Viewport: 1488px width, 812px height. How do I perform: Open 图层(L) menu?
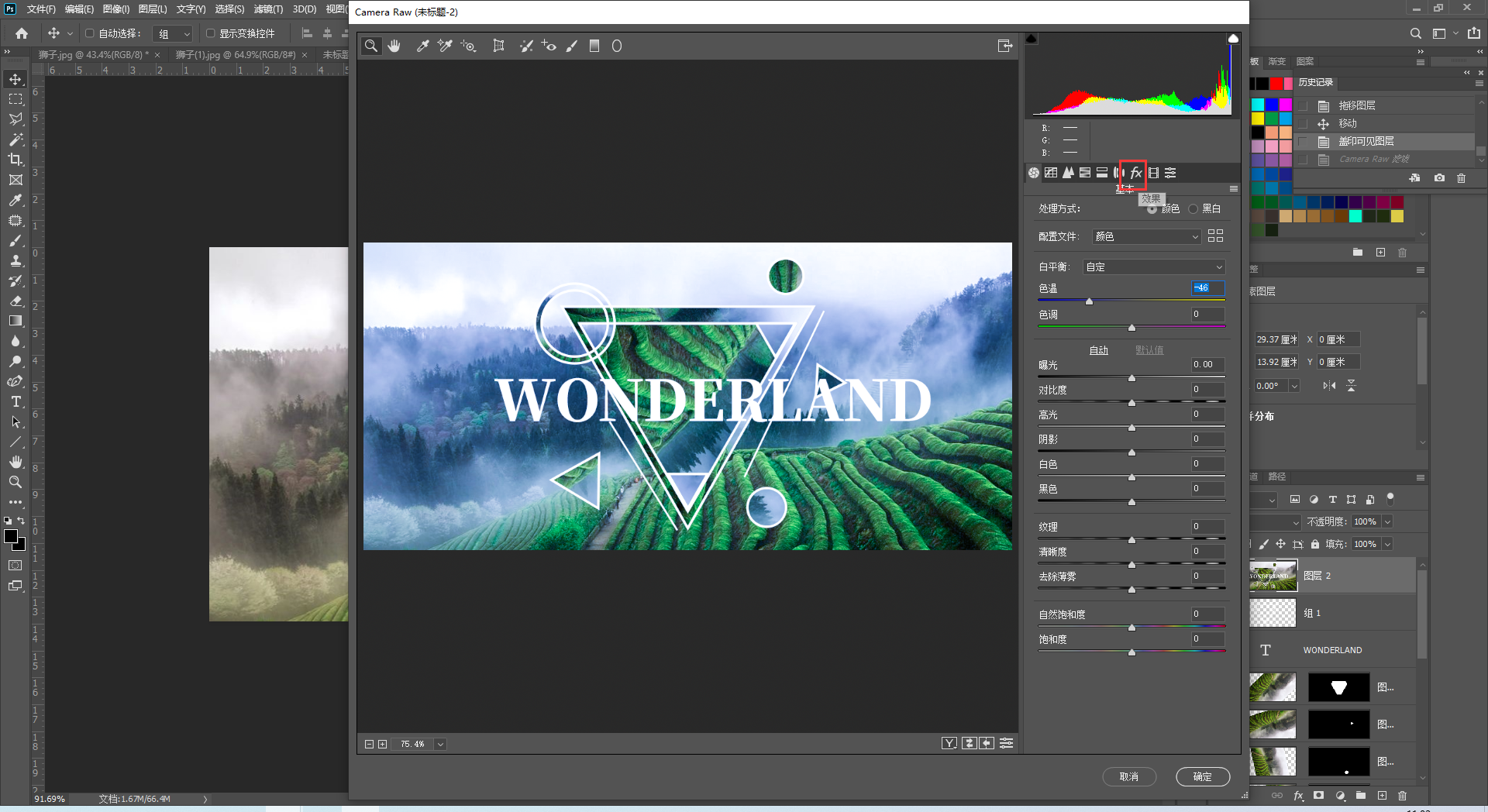153,9
